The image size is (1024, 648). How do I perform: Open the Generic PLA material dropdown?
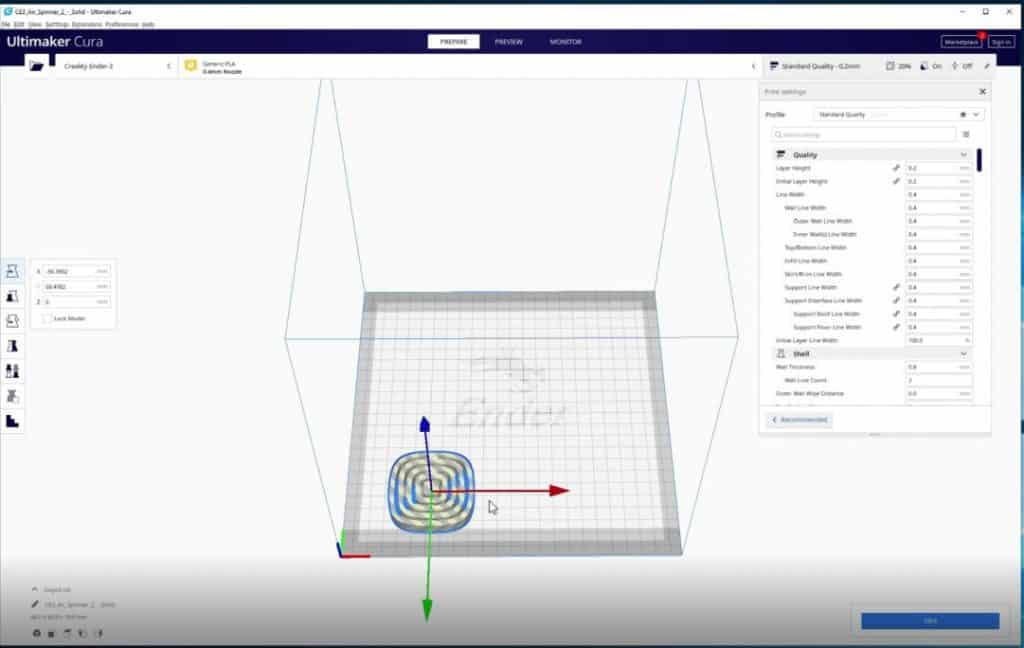469,66
